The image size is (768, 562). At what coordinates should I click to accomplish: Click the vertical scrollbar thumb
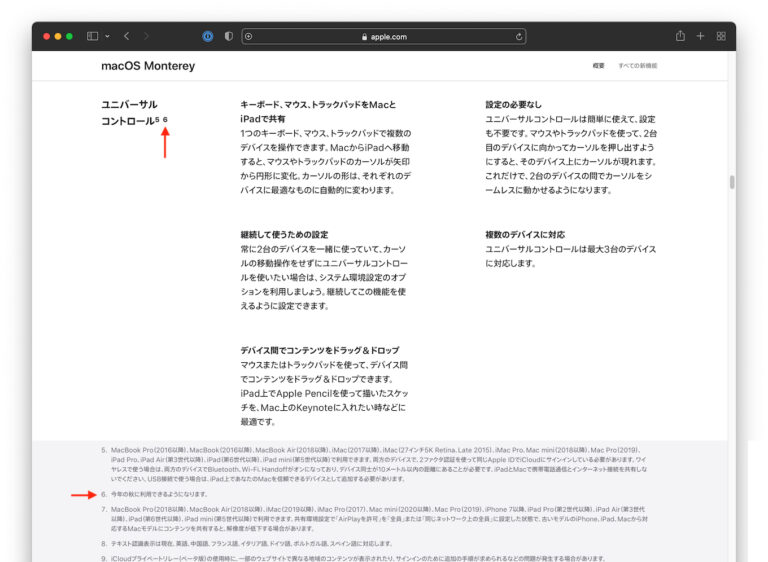click(732, 182)
